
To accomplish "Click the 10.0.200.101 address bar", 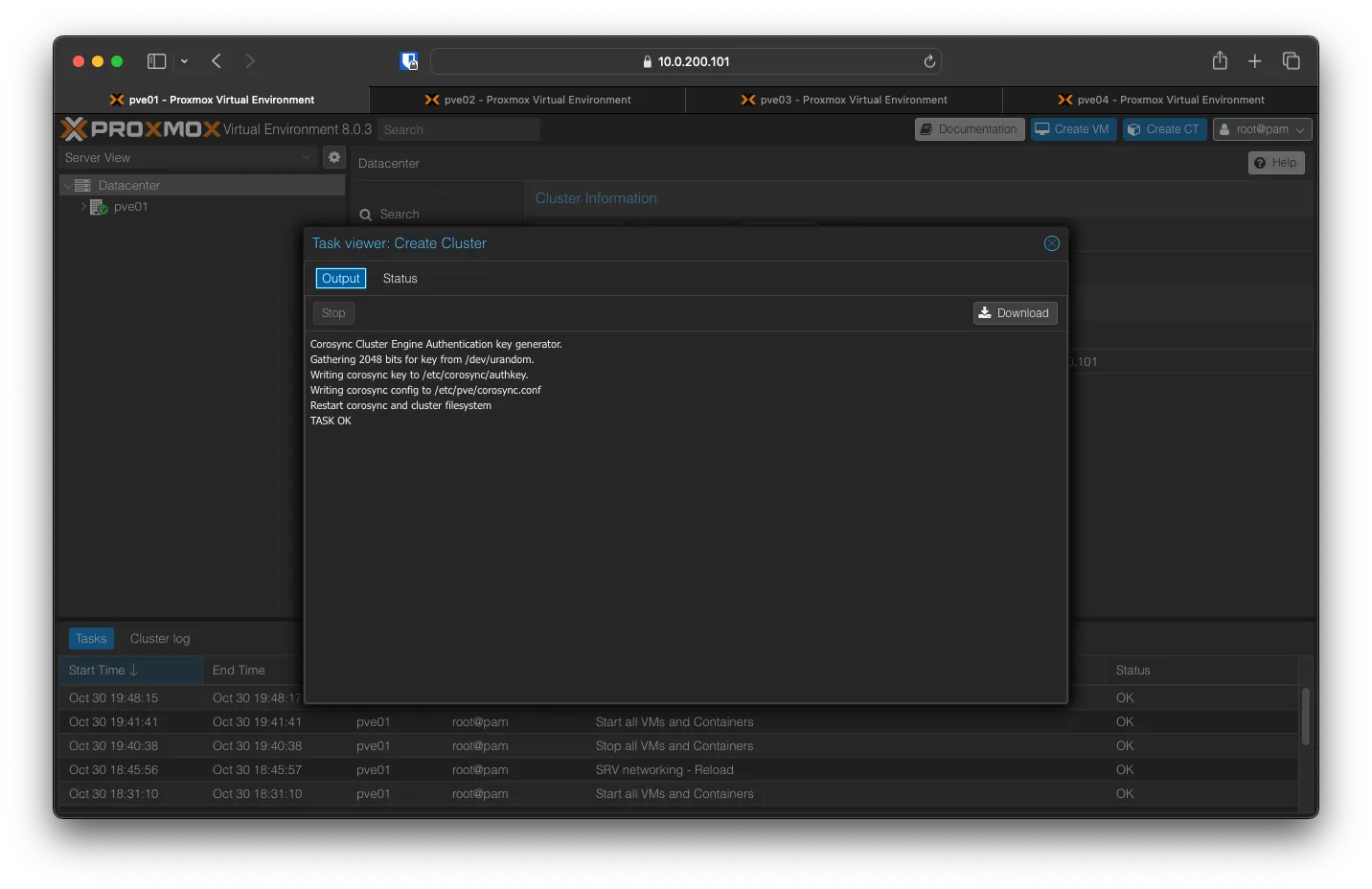I will [686, 61].
